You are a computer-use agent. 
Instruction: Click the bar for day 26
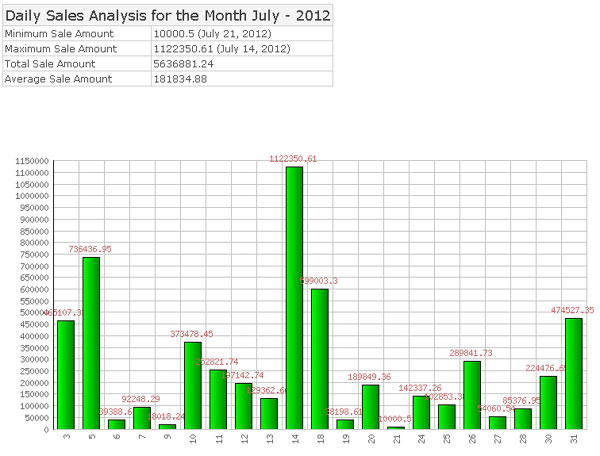pyautogui.click(x=472, y=395)
